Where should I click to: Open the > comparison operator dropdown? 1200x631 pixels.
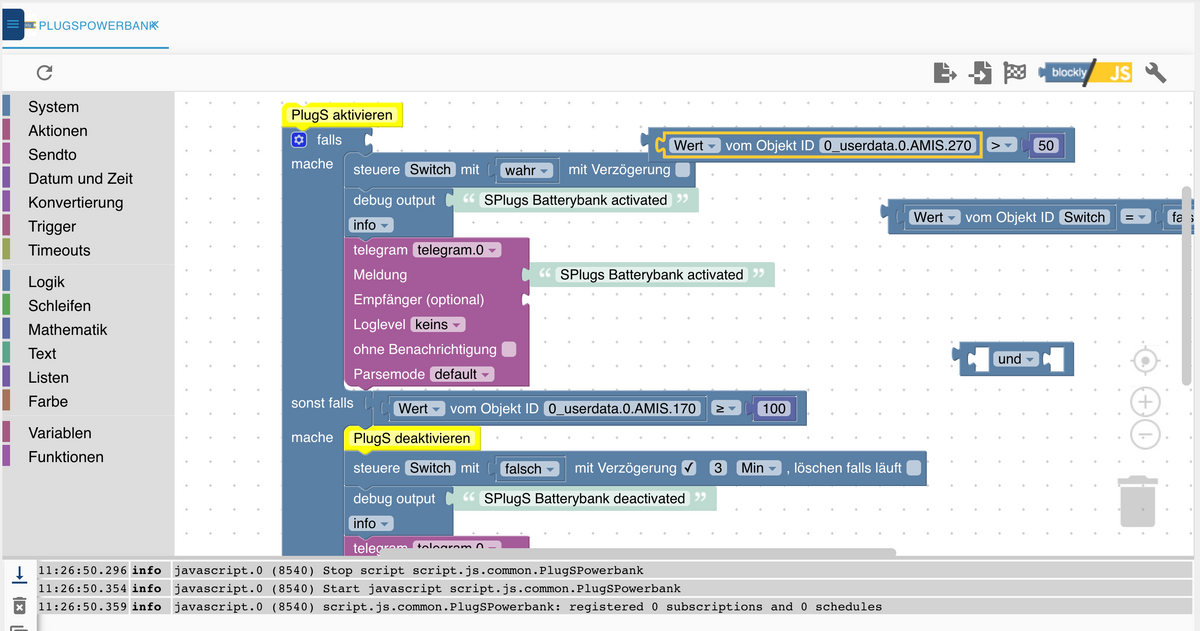coord(1001,145)
